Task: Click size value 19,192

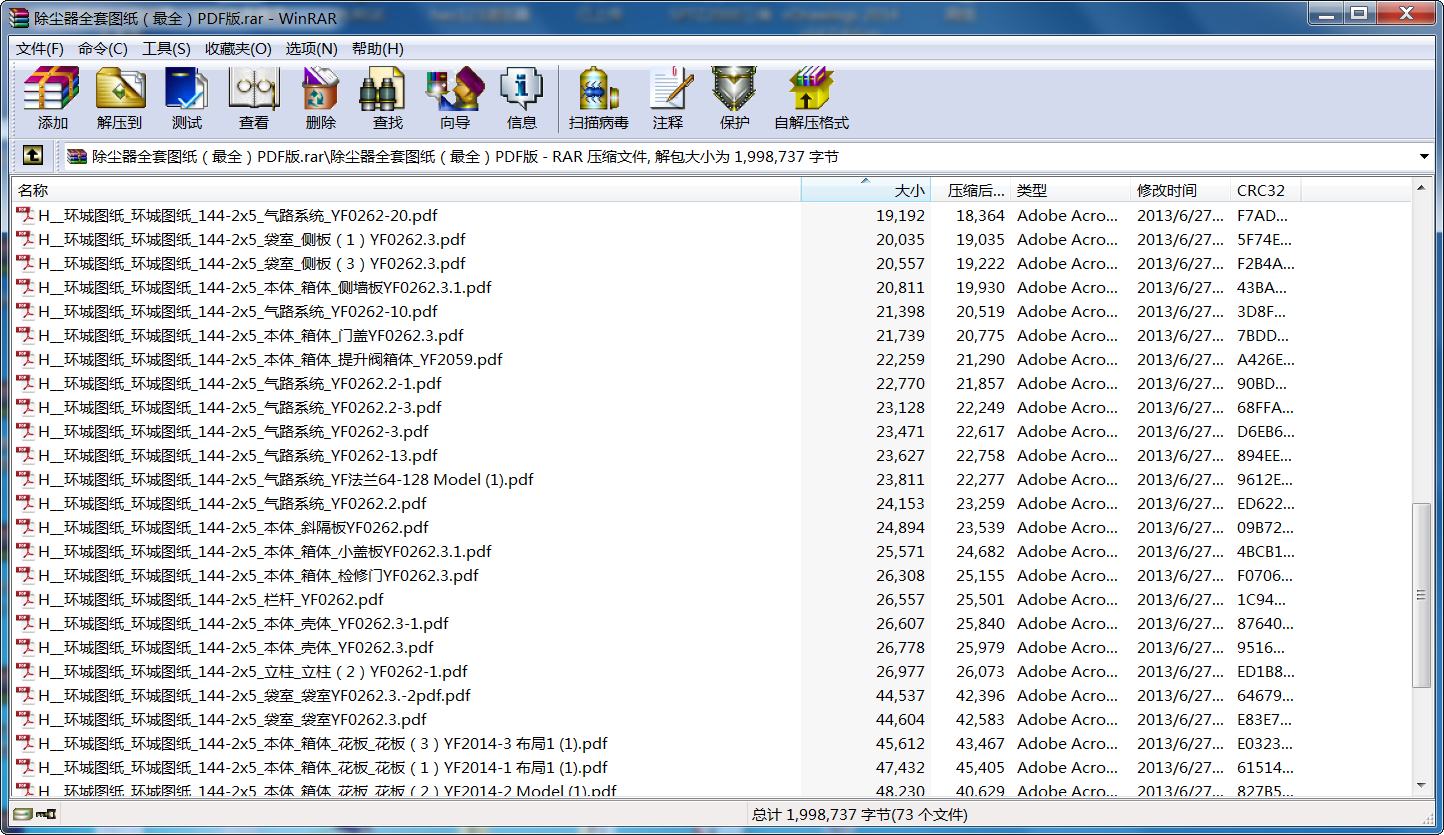Action: (900, 215)
